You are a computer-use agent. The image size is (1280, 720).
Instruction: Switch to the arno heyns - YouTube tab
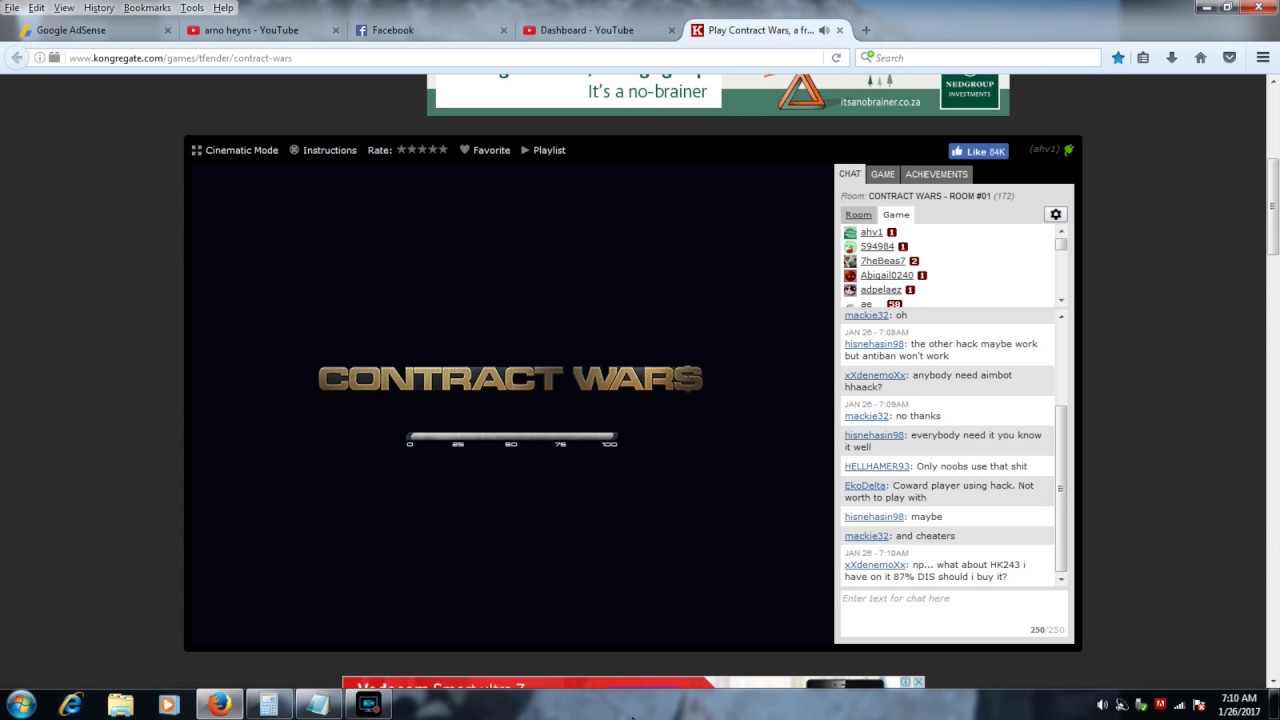tap(260, 30)
